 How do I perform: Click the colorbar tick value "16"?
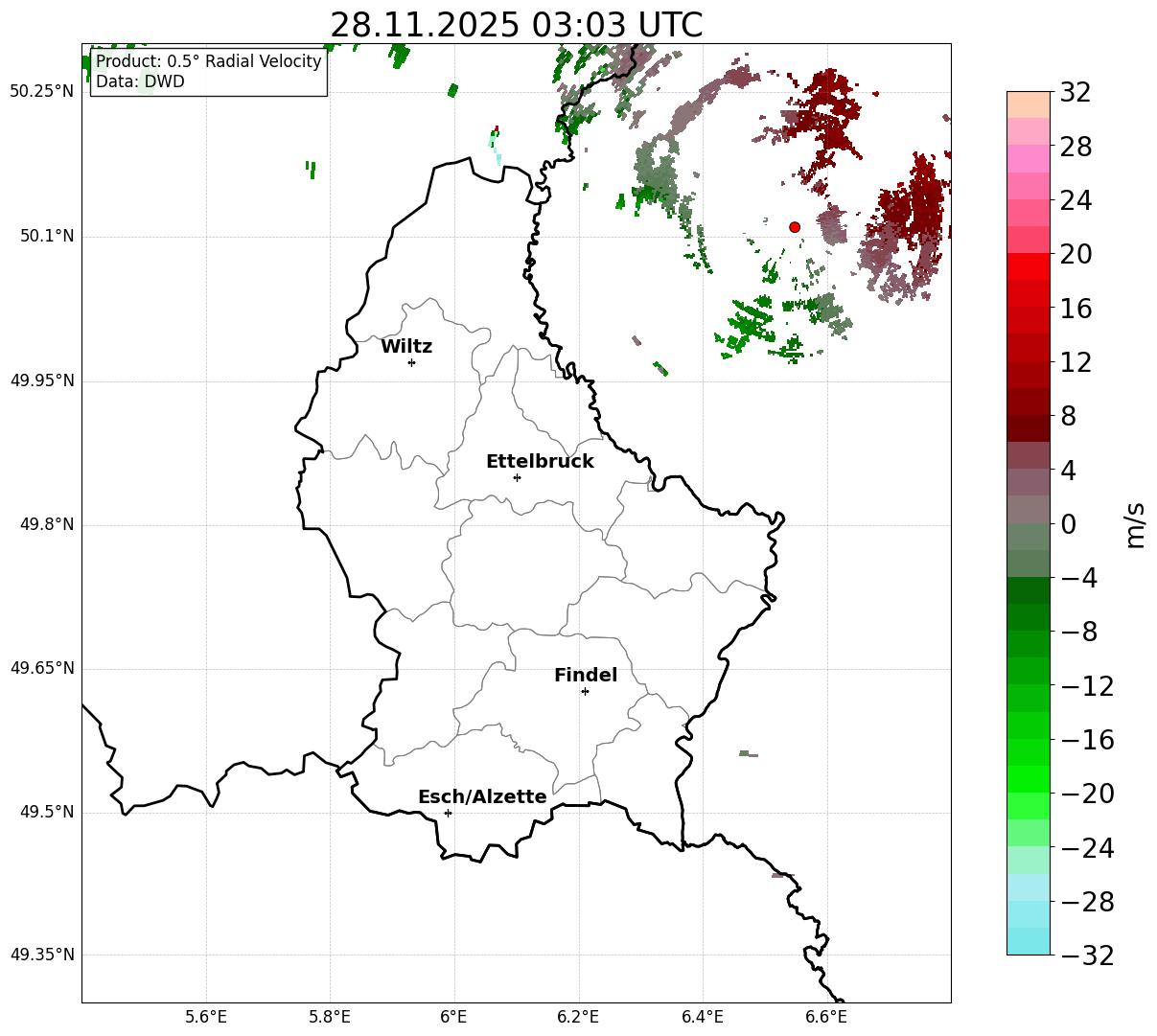pyautogui.click(x=1075, y=309)
